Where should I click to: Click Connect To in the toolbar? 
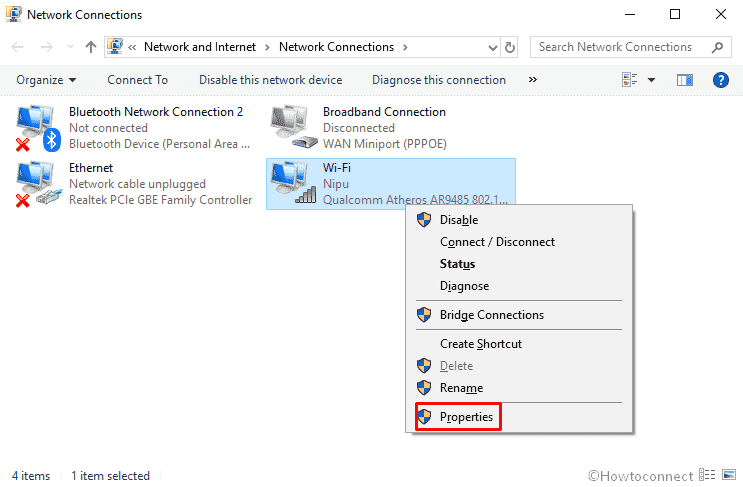pyautogui.click(x=137, y=80)
